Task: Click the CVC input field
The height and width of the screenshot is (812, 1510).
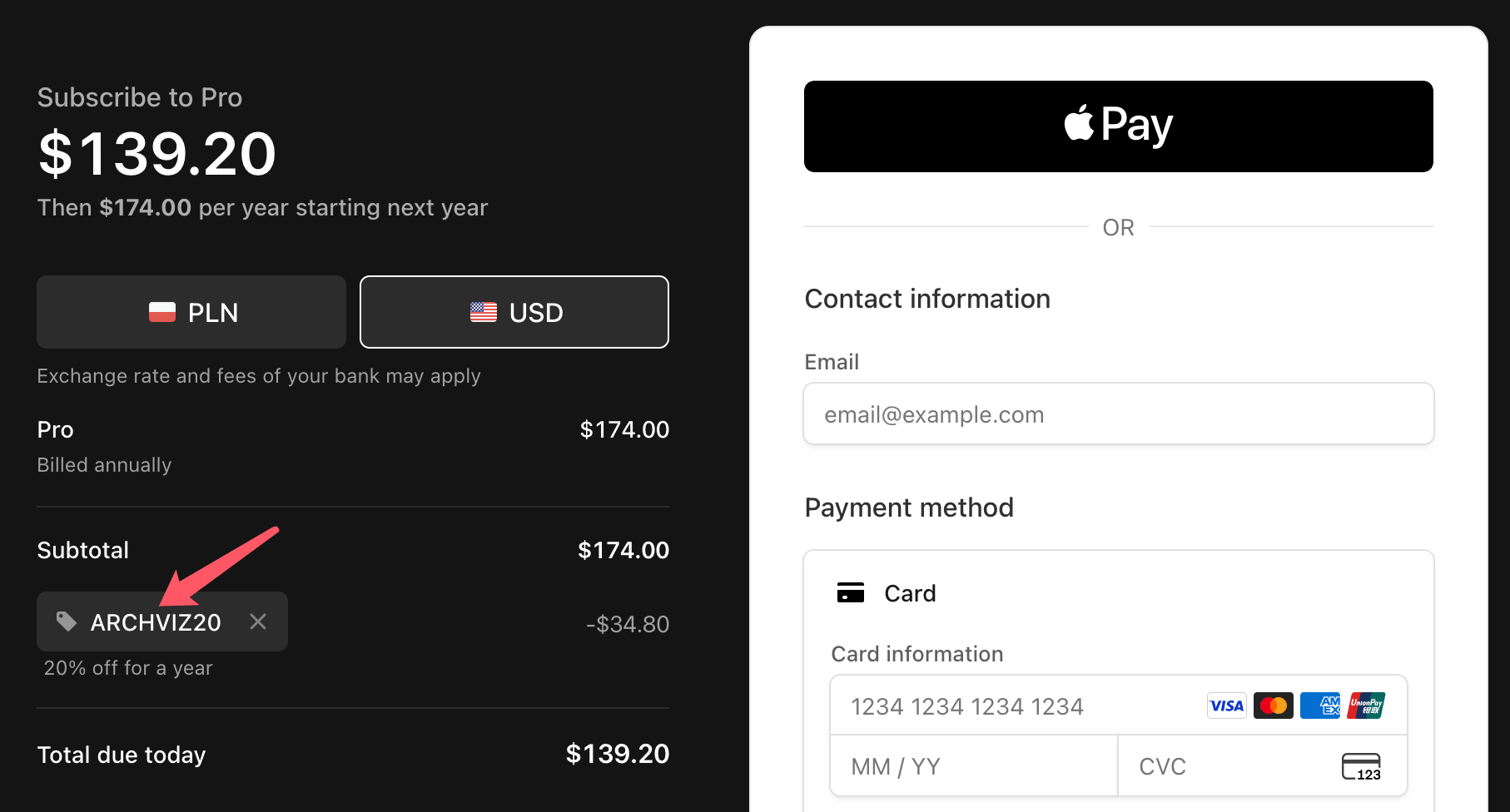Action: point(1263,766)
